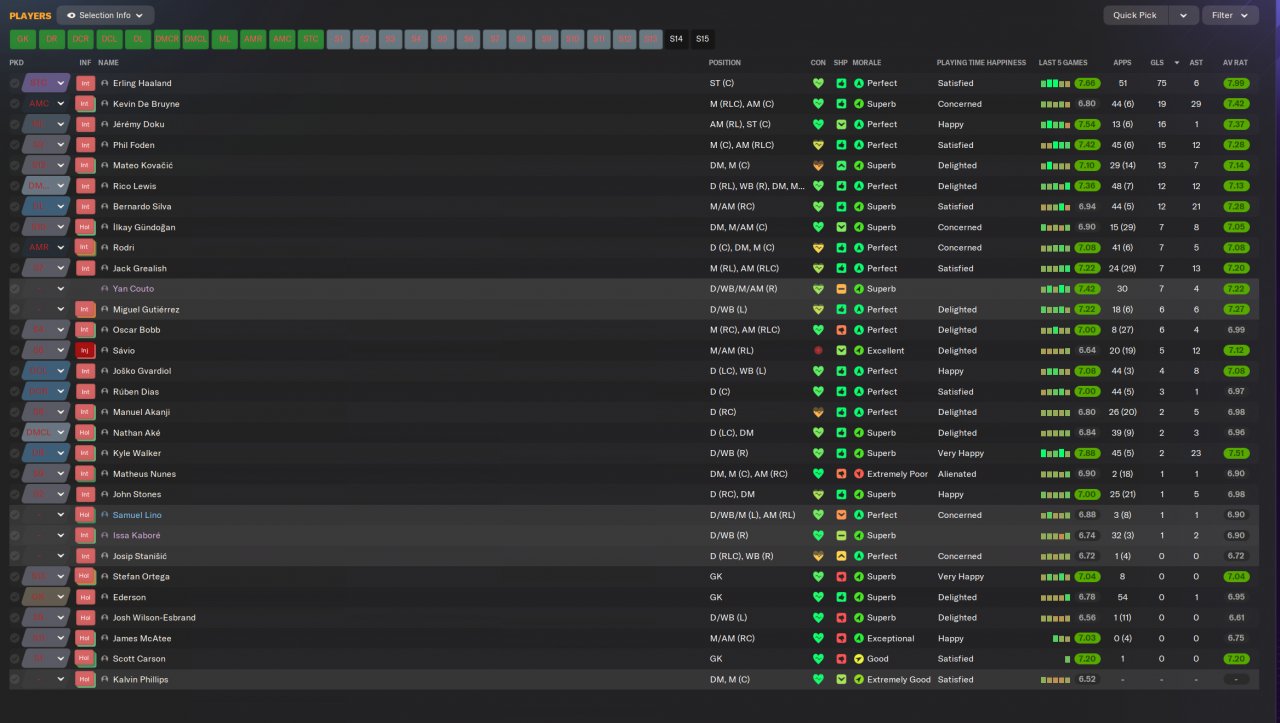
Task: Click Ederson's morale icon
Action: coord(858,597)
